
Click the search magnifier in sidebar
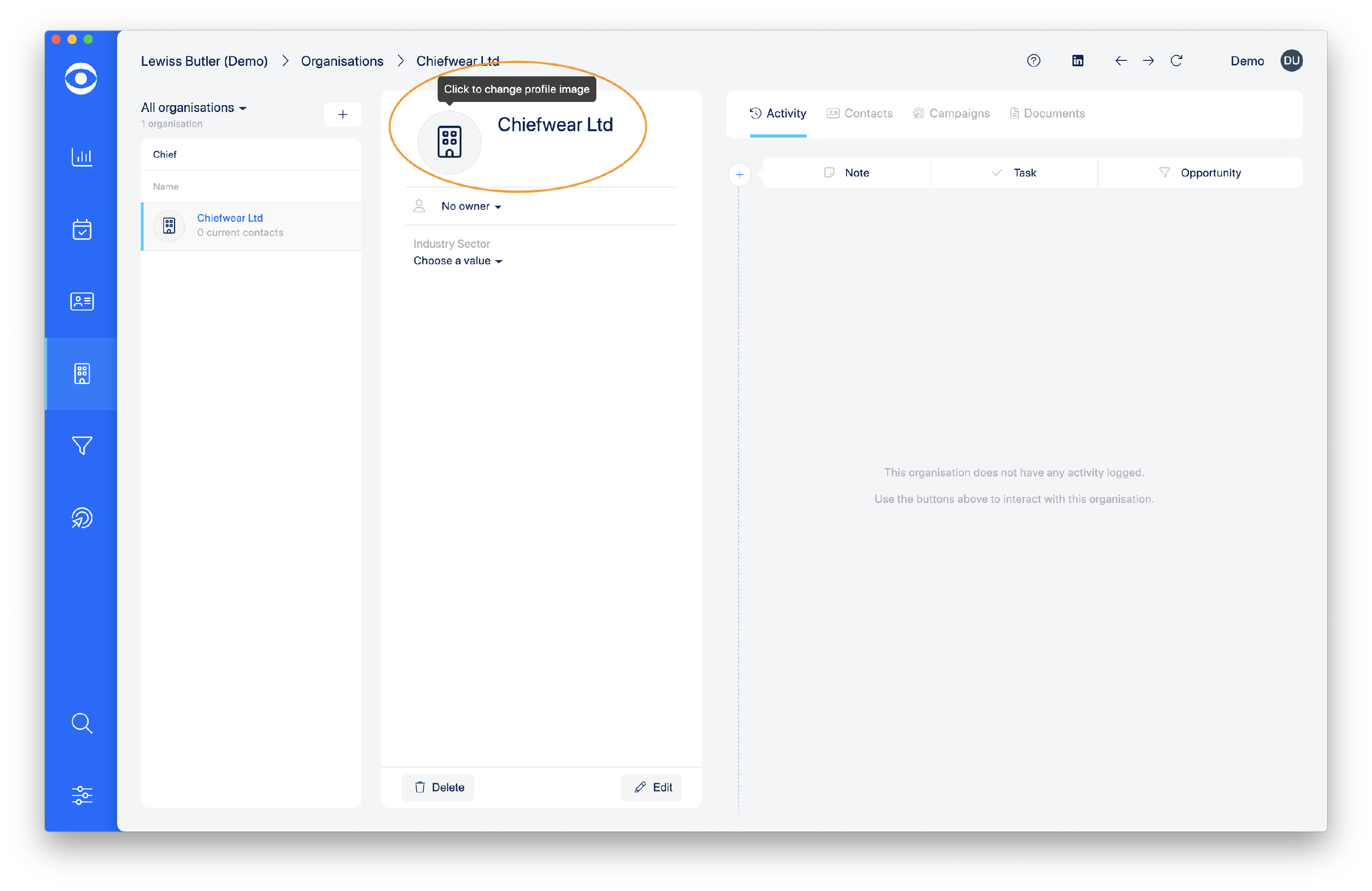coord(81,723)
